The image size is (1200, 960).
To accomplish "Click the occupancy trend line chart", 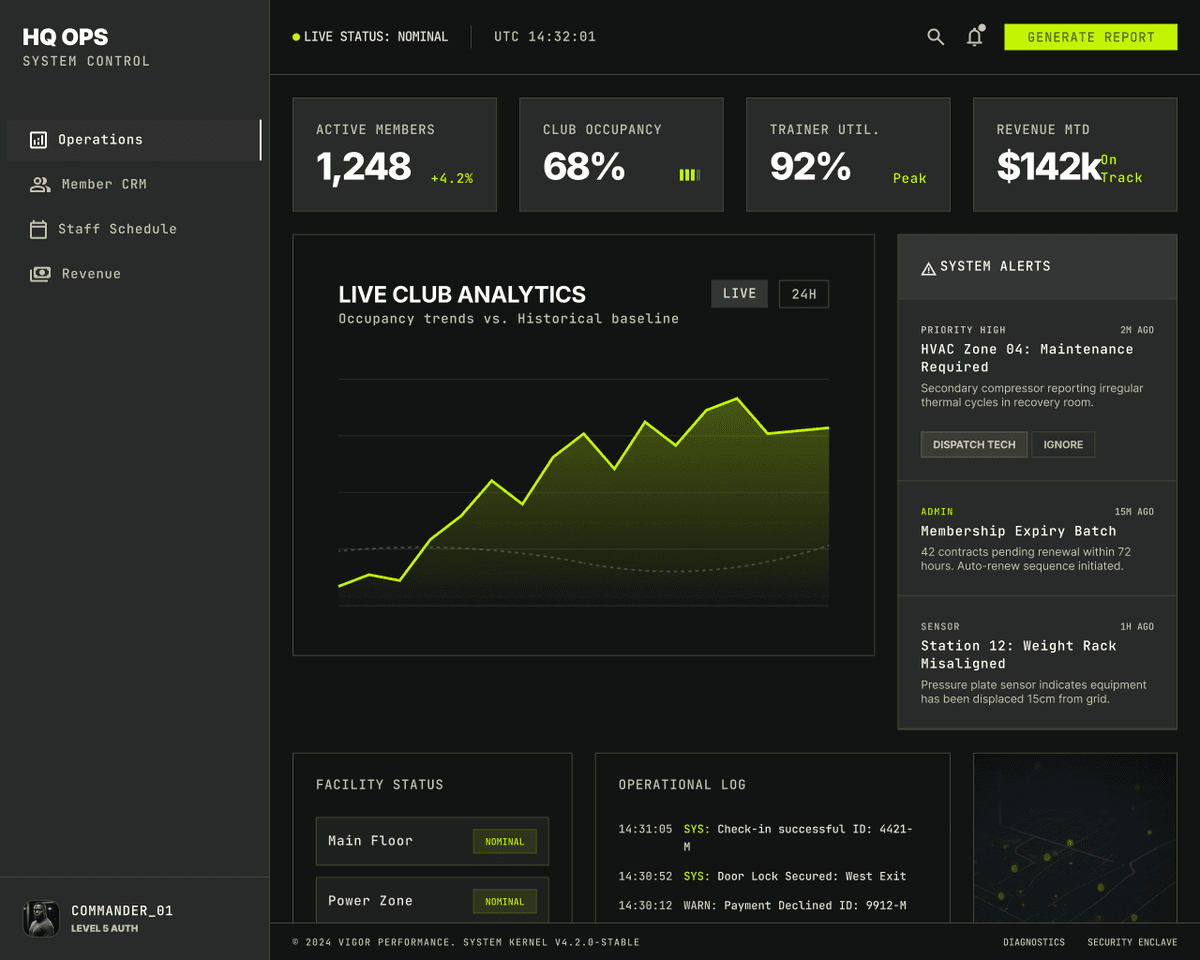I will (584, 490).
